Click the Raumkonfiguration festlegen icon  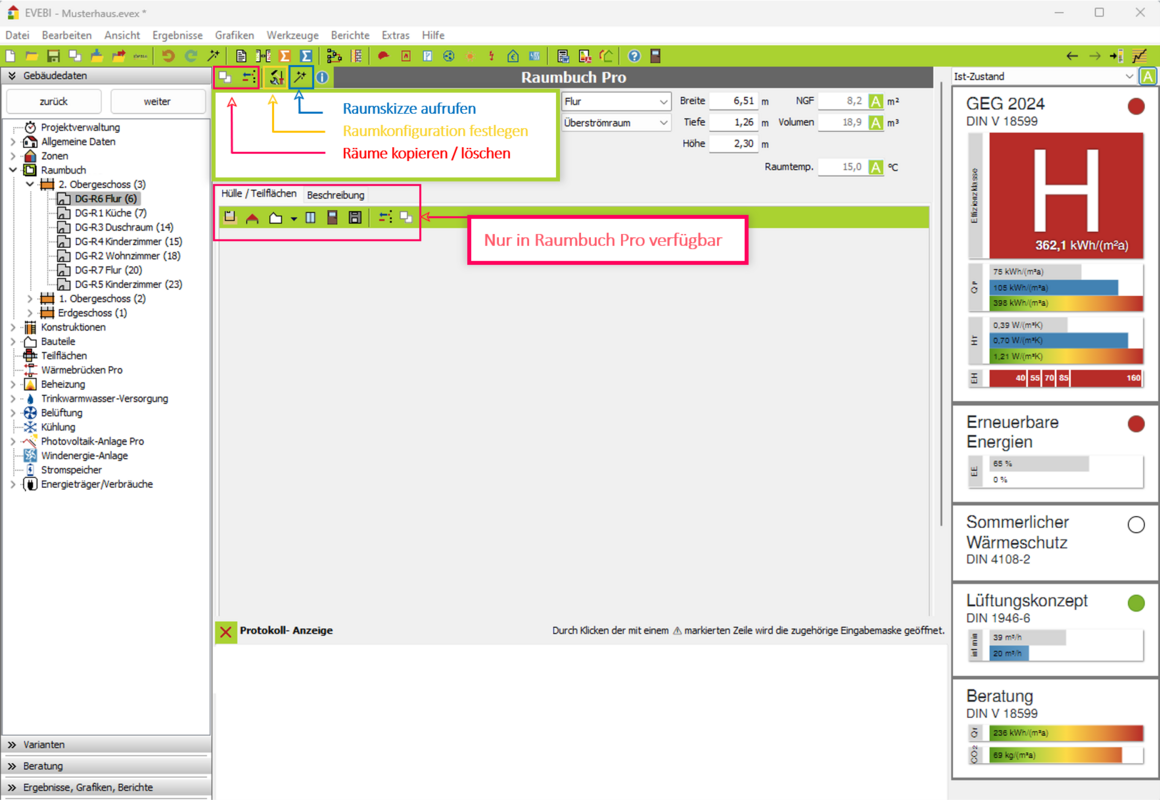tap(276, 77)
